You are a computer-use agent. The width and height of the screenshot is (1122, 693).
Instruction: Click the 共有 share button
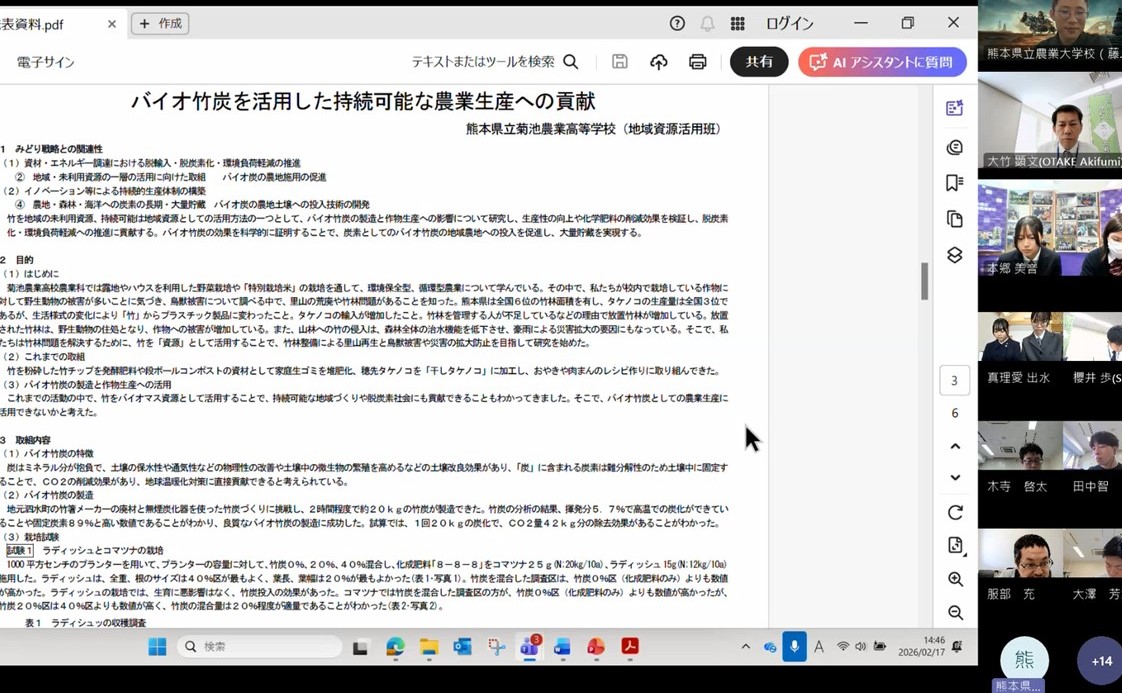(x=759, y=62)
